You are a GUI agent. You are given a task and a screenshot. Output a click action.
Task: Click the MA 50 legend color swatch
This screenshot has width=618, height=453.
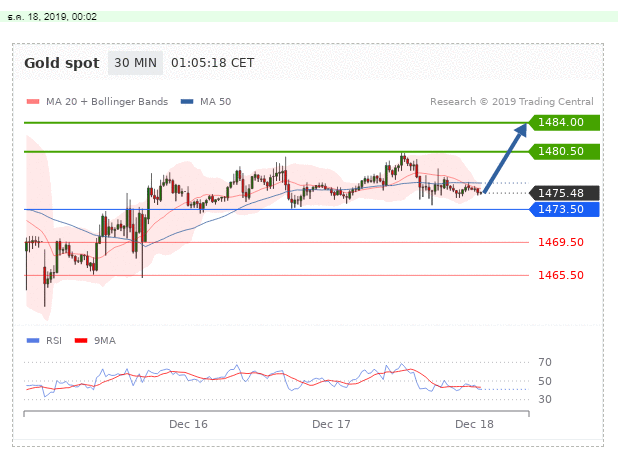(x=187, y=102)
